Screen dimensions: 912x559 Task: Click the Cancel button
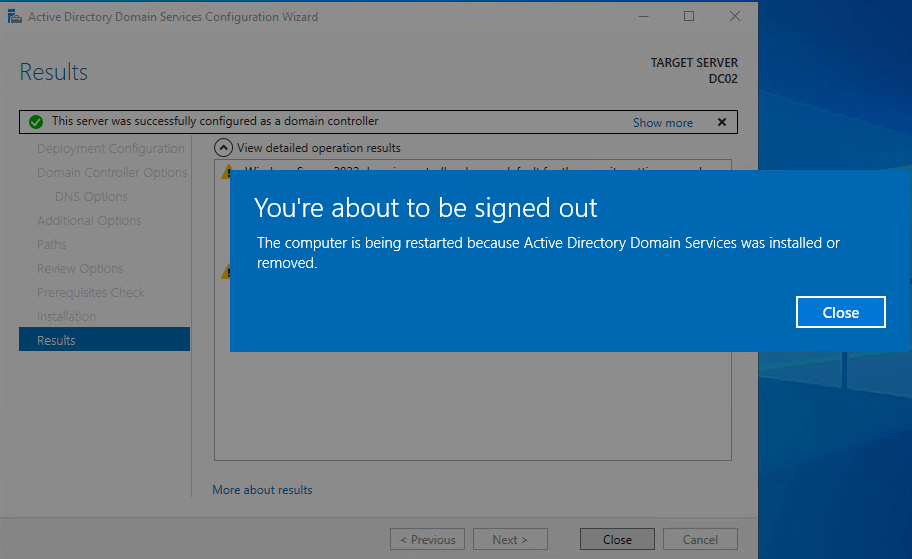click(x=700, y=540)
